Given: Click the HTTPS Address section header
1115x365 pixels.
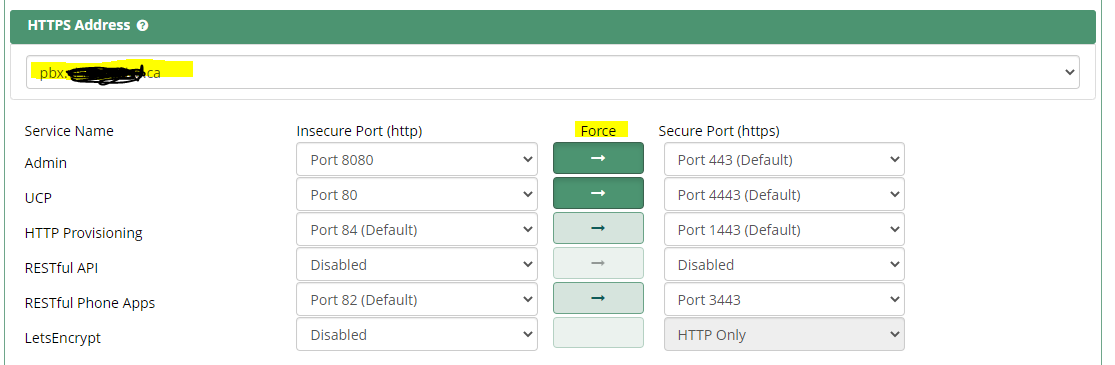Looking at the screenshot, I should [x=553, y=26].
